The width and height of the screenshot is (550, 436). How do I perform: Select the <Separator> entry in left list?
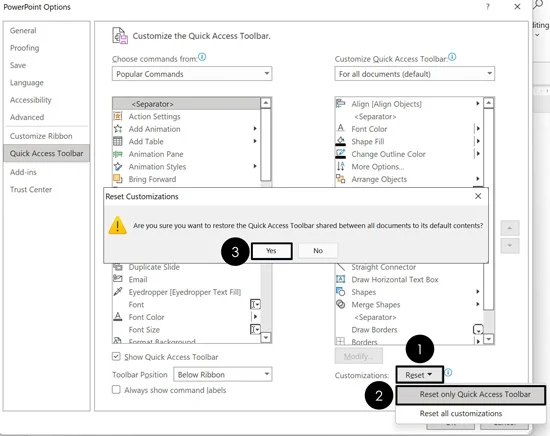[x=187, y=104]
